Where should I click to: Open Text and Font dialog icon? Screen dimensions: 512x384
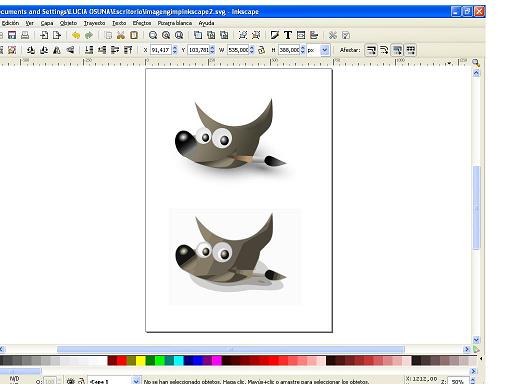[x=288, y=35]
